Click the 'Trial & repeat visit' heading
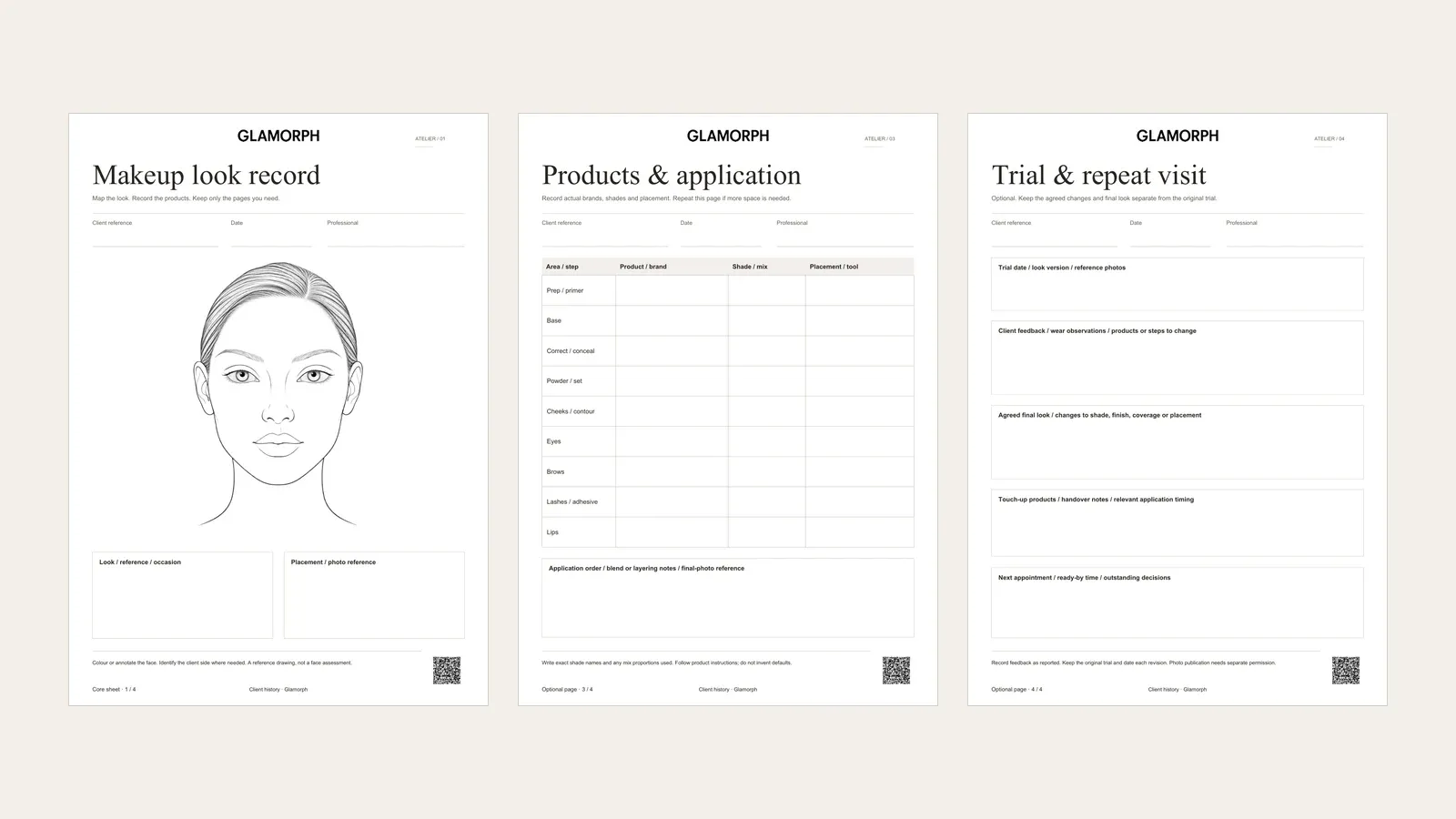Viewport: 1456px width, 819px height. point(1099,175)
